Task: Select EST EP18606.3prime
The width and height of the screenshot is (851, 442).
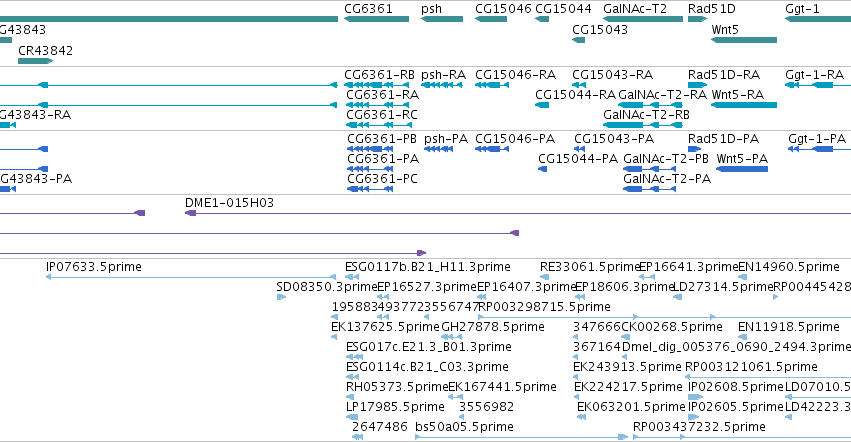Action: [x=580, y=297]
